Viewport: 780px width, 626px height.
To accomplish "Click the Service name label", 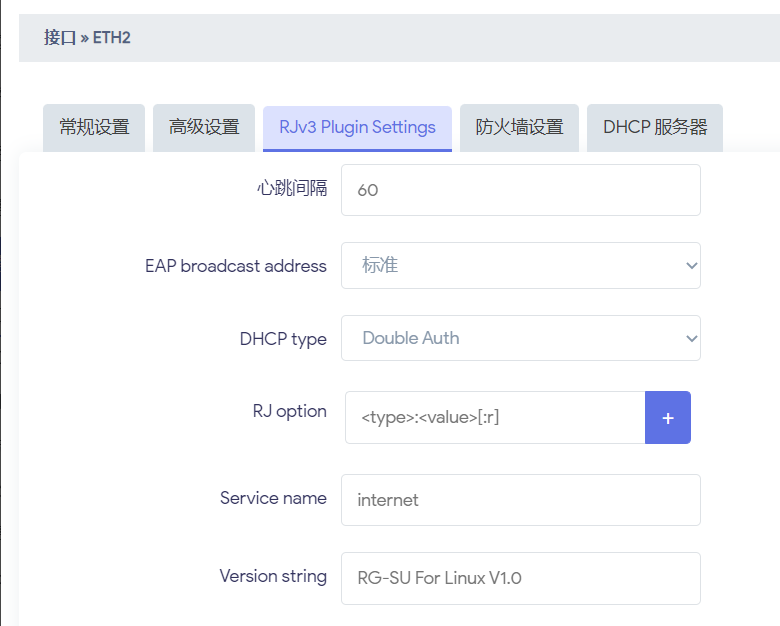I will coord(273,498).
